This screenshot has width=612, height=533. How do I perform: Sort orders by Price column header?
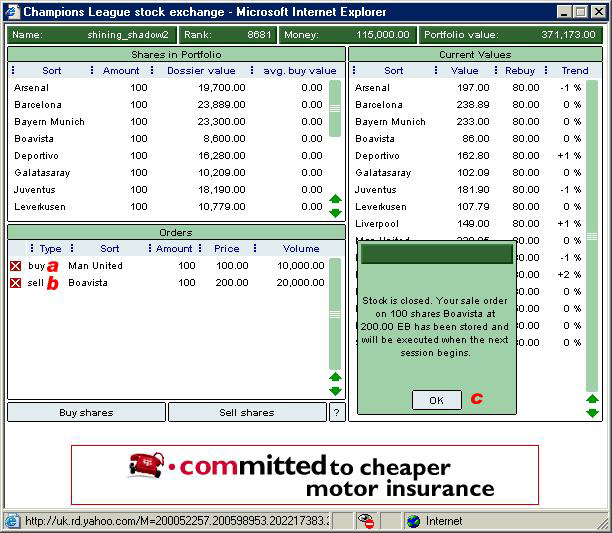pyautogui.click(x=226, y=249)
